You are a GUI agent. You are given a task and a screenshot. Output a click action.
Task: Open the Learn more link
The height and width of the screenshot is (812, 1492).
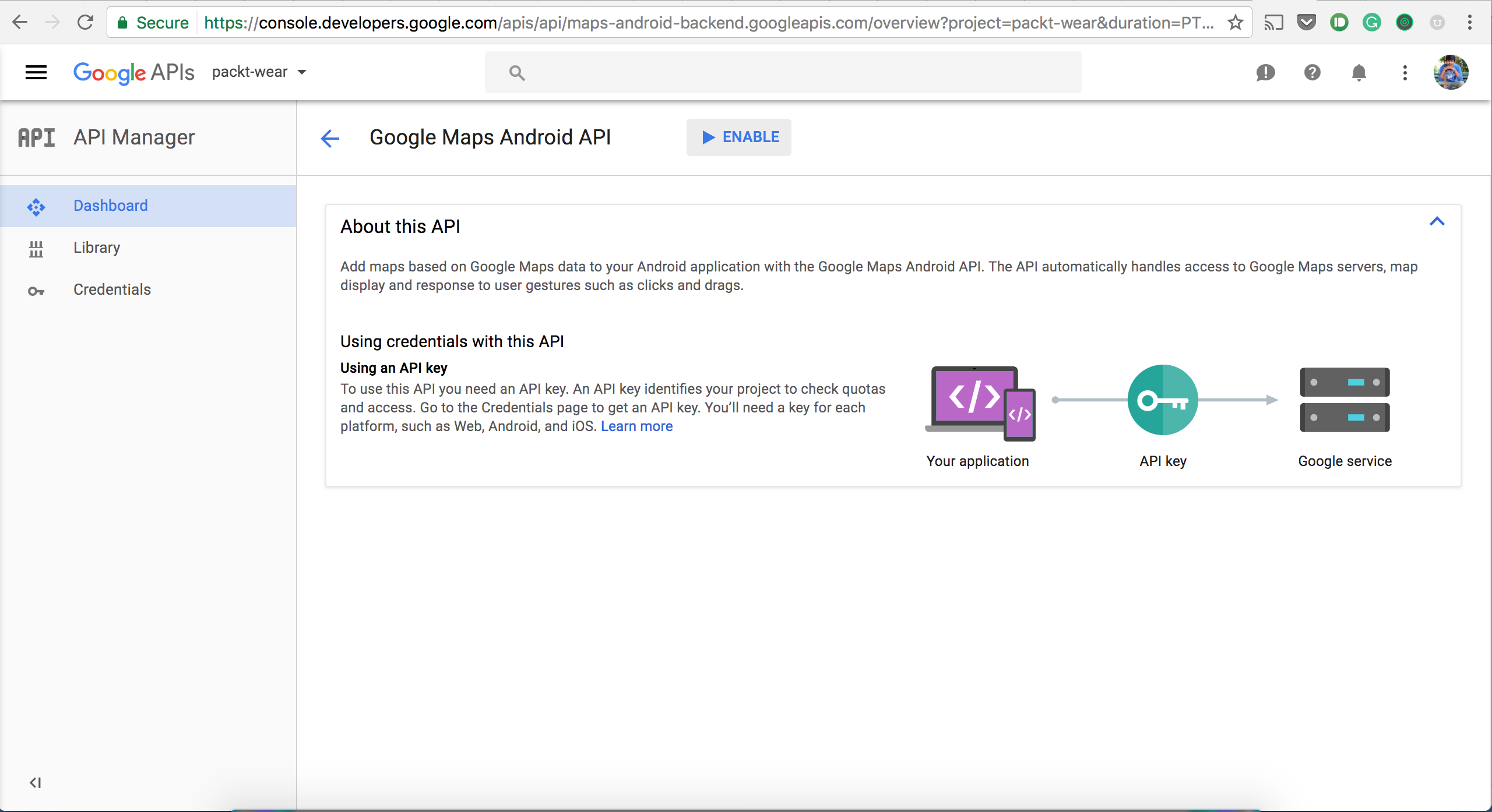click(x=636, y=426)
